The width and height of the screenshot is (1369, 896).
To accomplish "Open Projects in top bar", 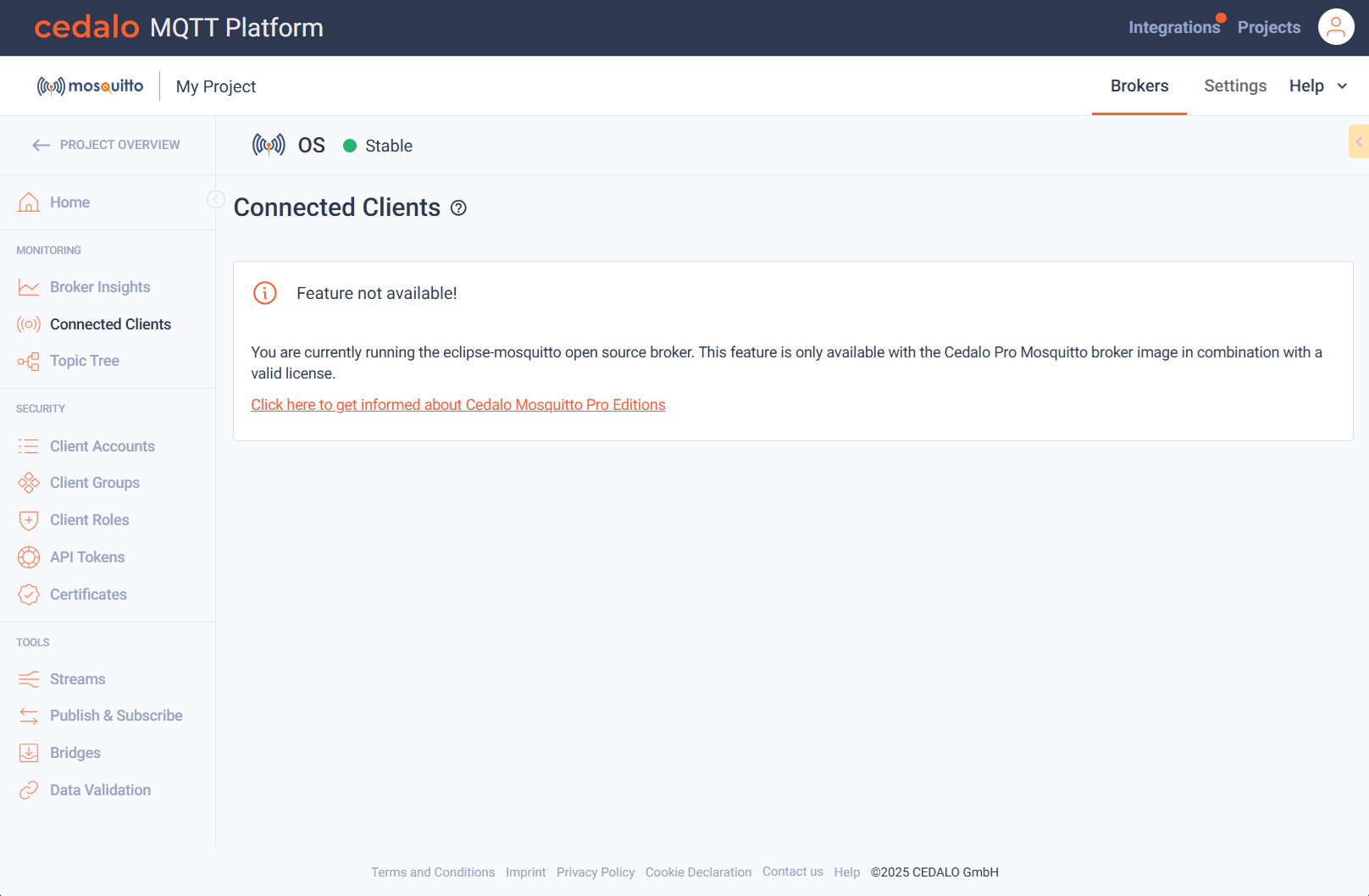I will pos(1269,27).
